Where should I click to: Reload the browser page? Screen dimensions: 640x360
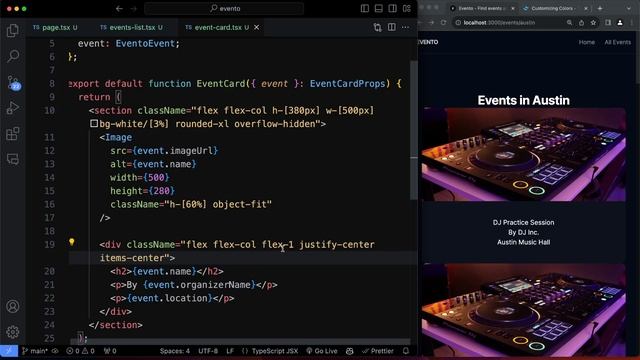444,23
